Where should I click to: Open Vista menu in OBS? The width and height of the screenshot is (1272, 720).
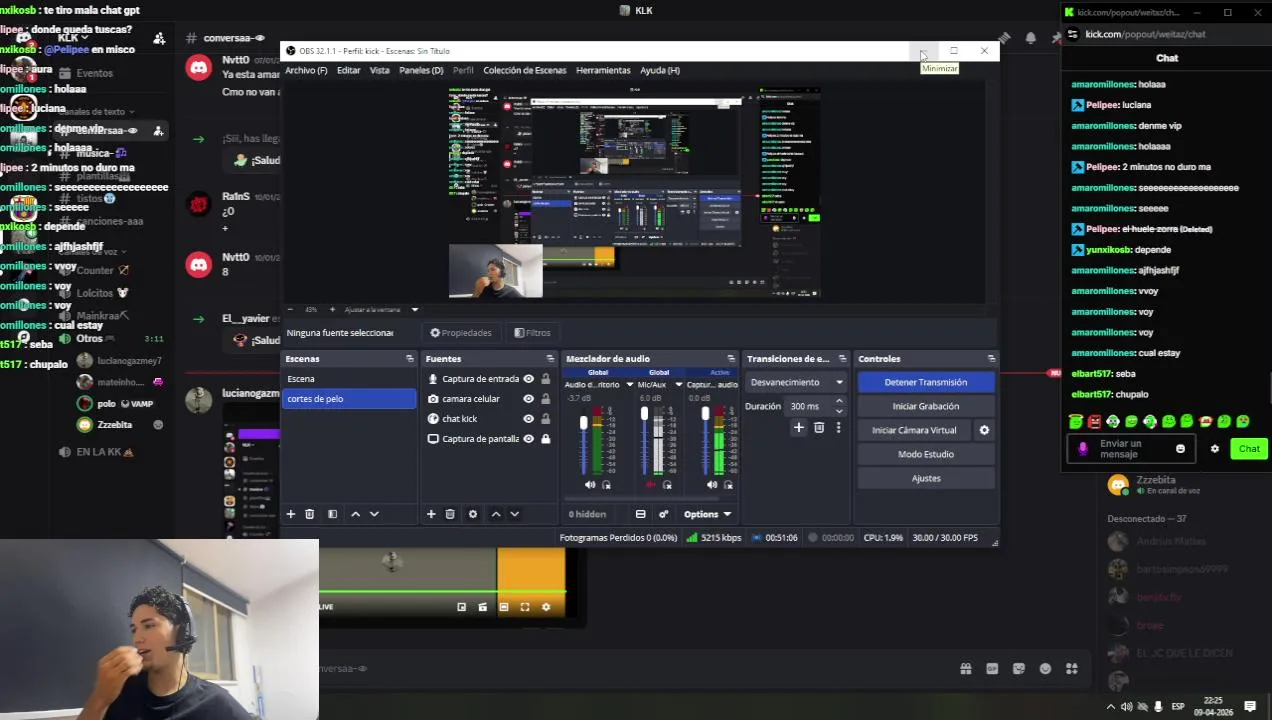pos(379,70)
